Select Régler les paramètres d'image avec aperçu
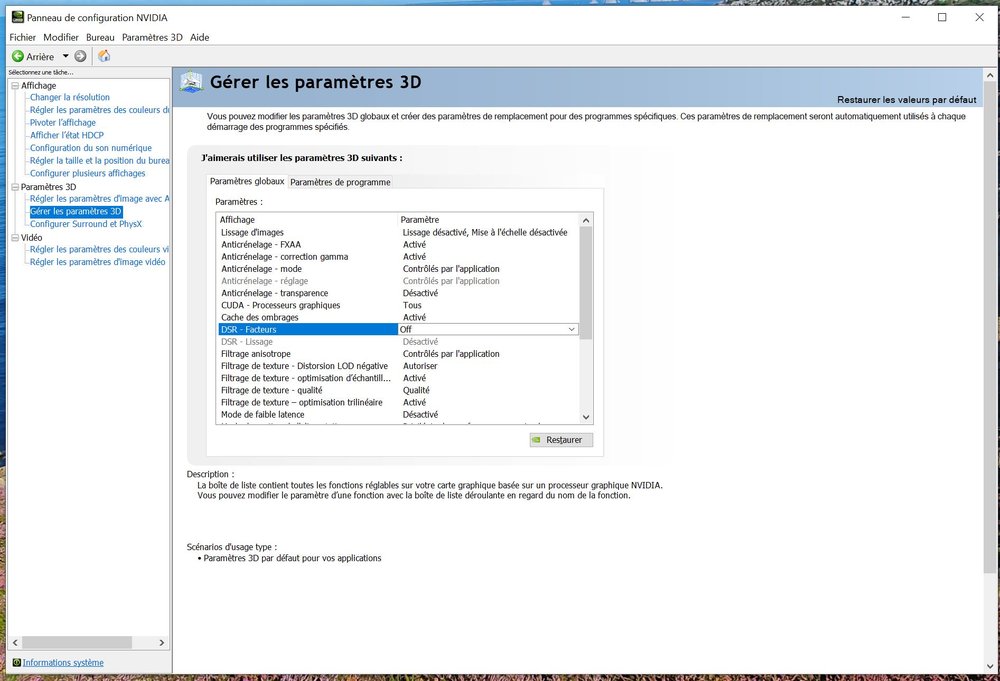The height and width of the screenshot is (681, 1000). pos(99,199)
